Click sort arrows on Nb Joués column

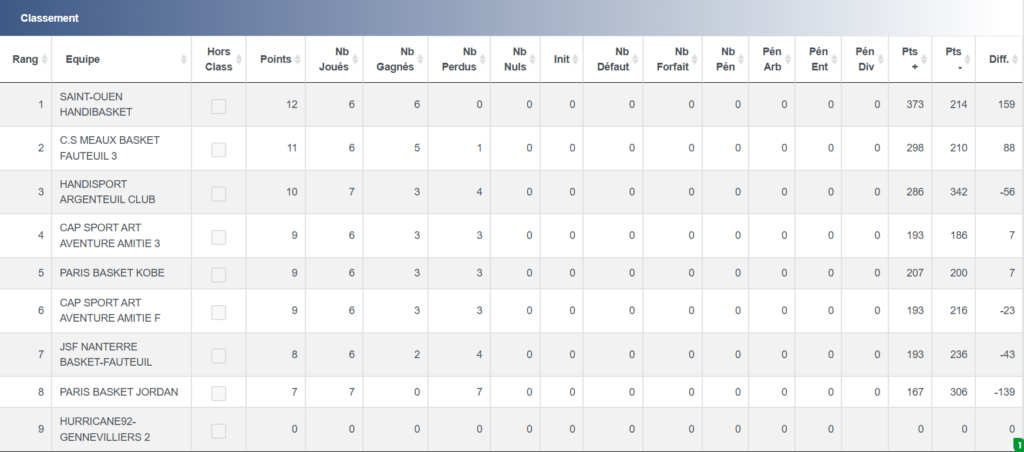(355, 59)
